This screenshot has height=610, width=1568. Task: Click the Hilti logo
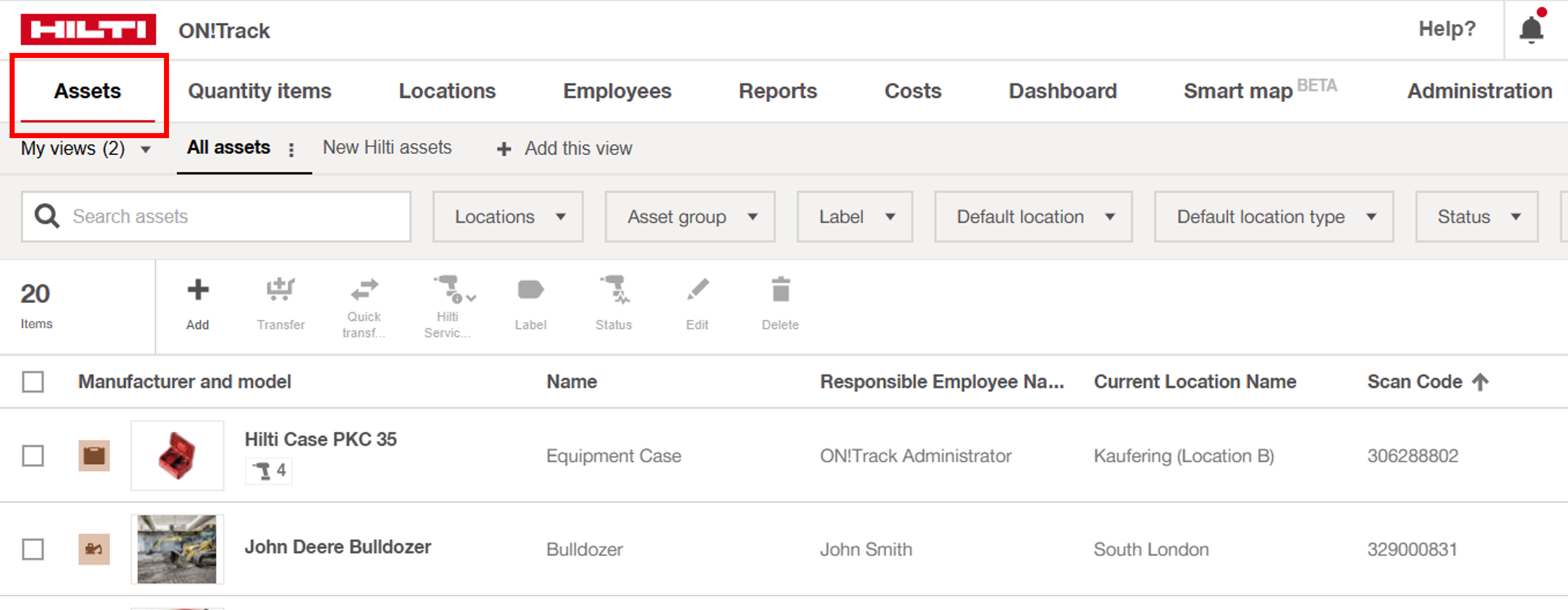tap(88, 29)
